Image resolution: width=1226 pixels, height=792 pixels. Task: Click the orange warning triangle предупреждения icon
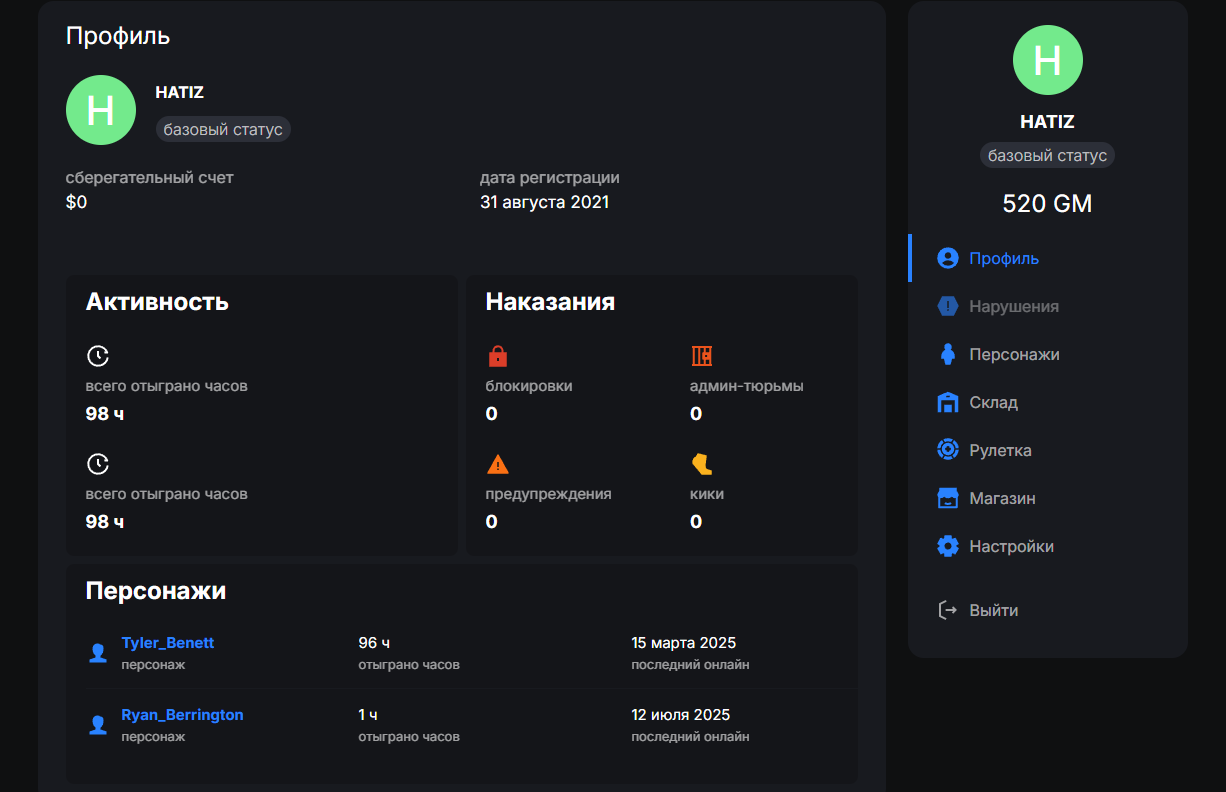pos(497,464)
